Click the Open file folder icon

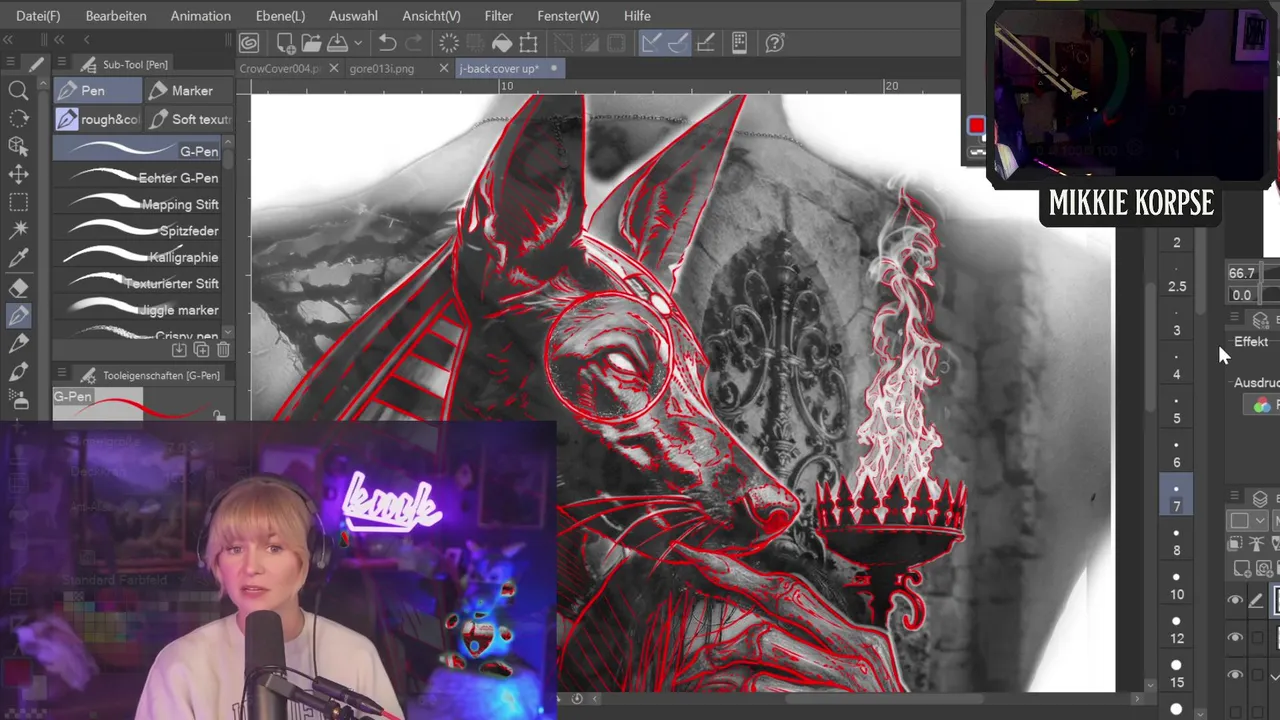click(x=311, y=43)
